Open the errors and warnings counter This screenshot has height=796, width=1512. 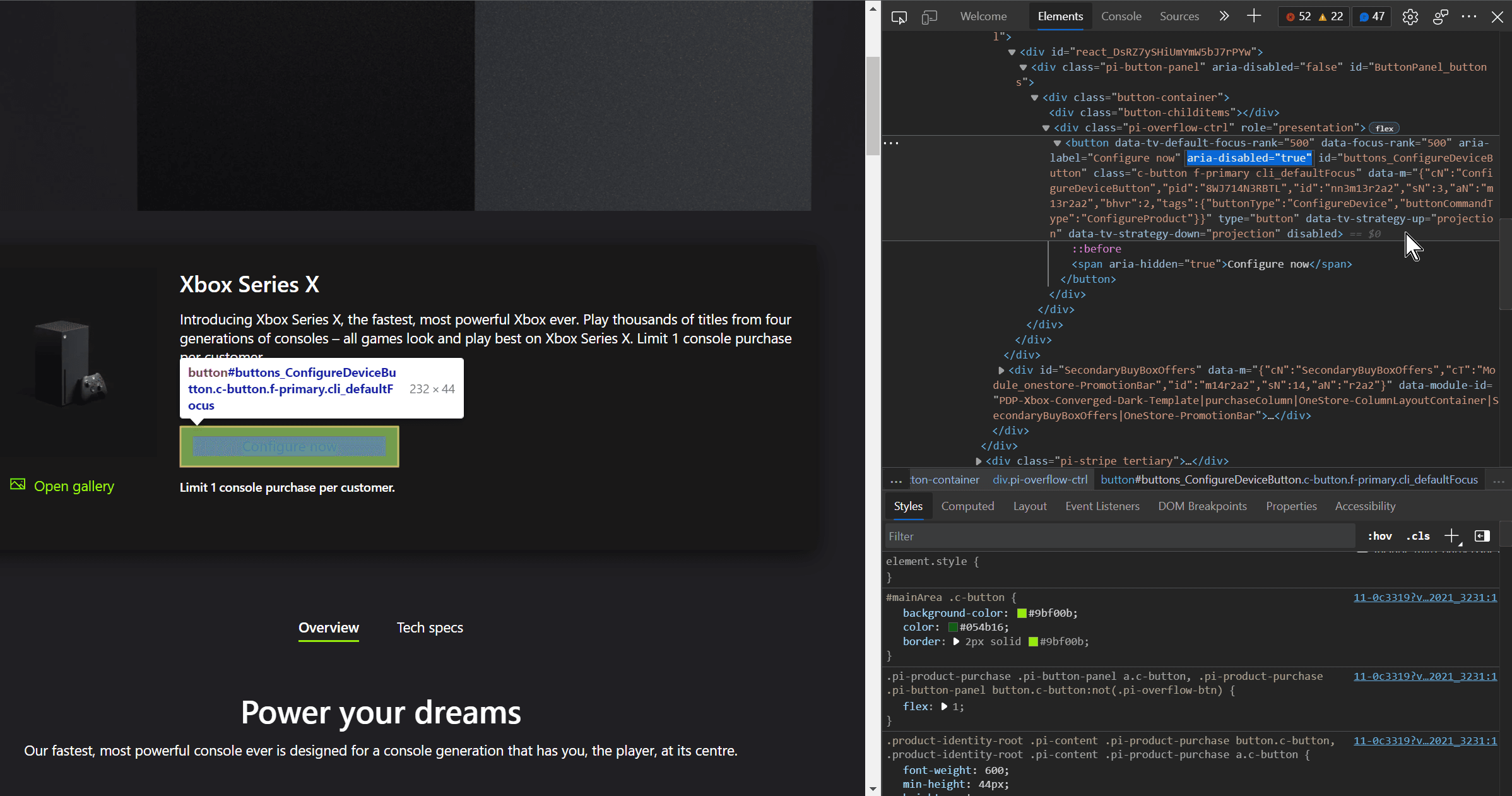tap(1314, 16)
